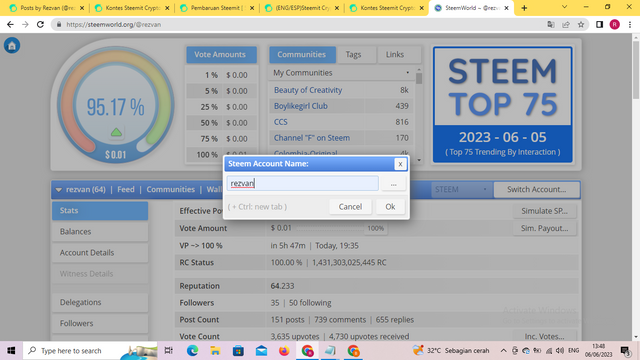This screenshot has width=640, height=360.
Task: Switch to Pembaruan Steemit tab
Action: pos(217,8)
